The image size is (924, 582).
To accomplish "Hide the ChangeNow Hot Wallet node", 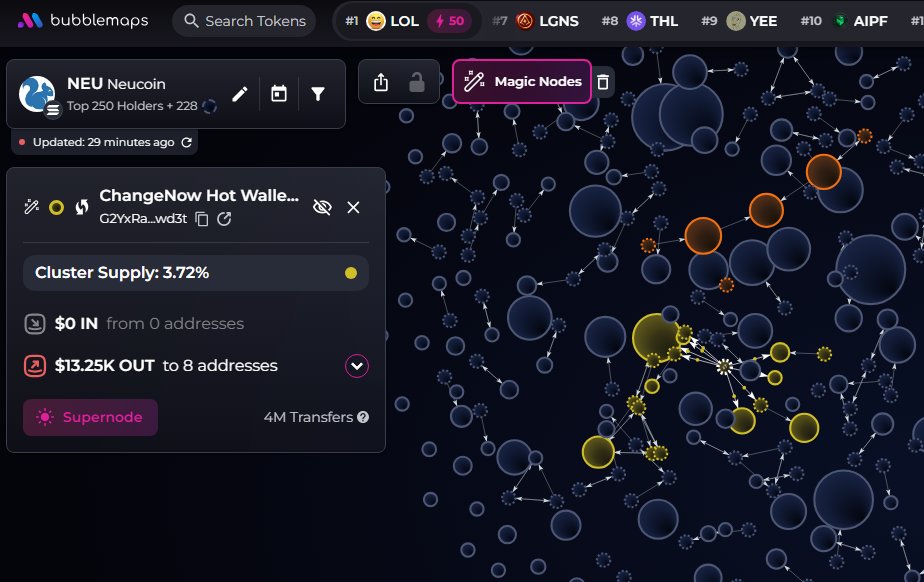I will click(322, 207).
